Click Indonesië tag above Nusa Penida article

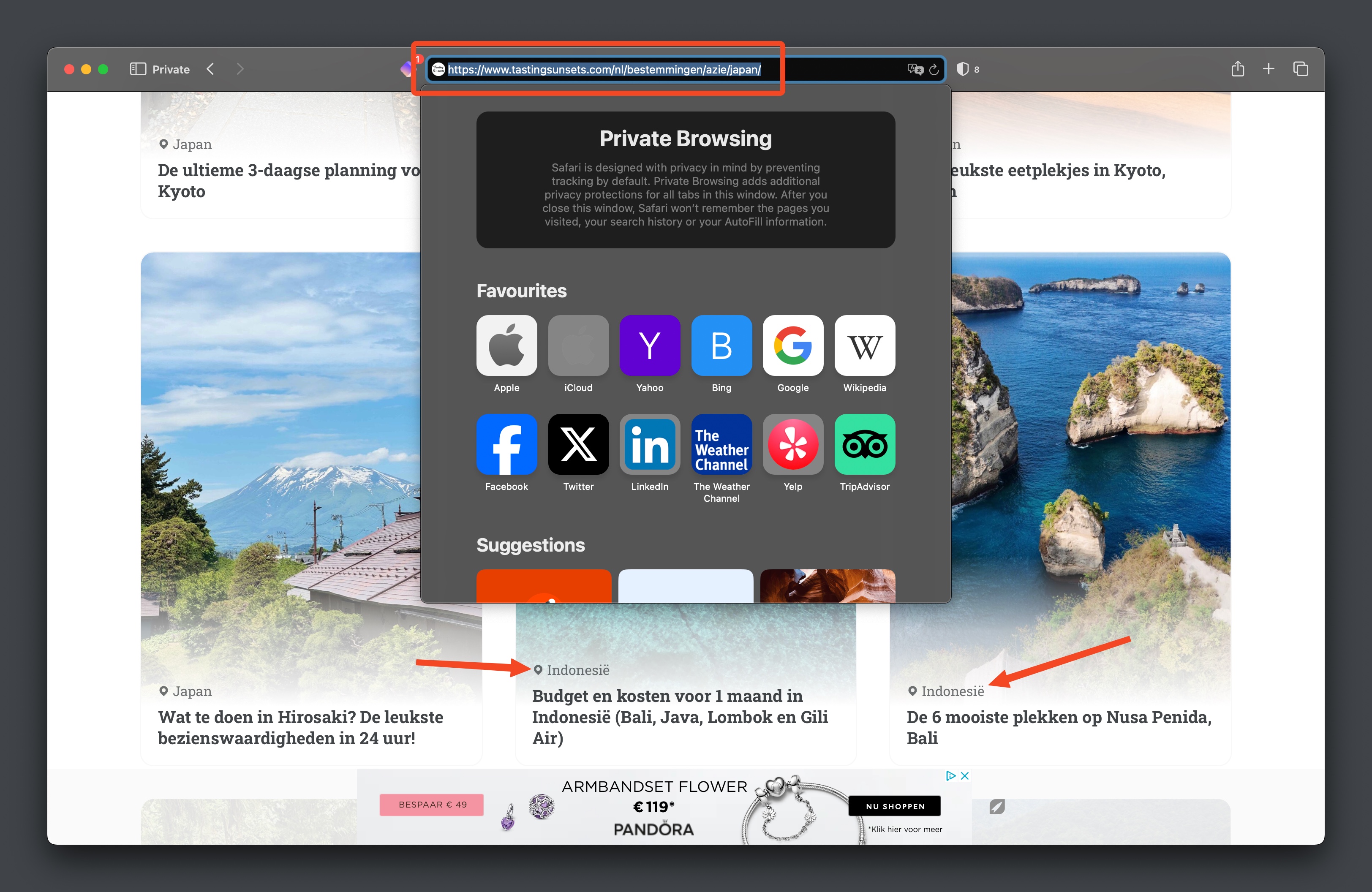click(945, 691)
